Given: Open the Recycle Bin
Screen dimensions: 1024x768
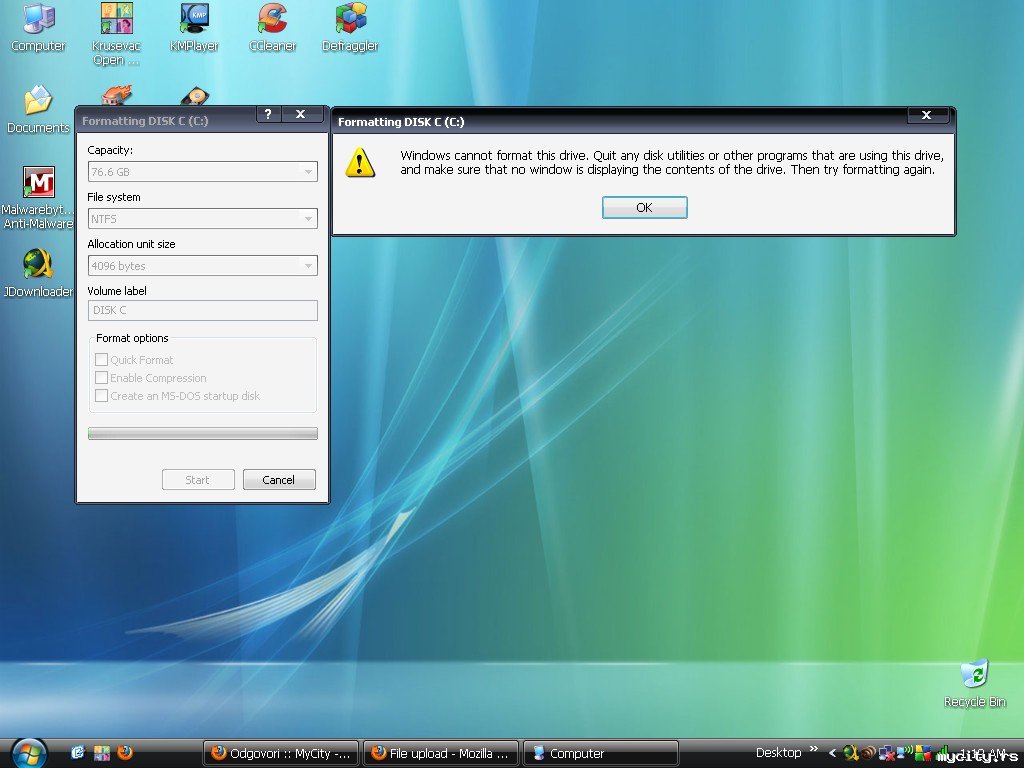Looking at the screenshot, I should click(x=974, y=683).
